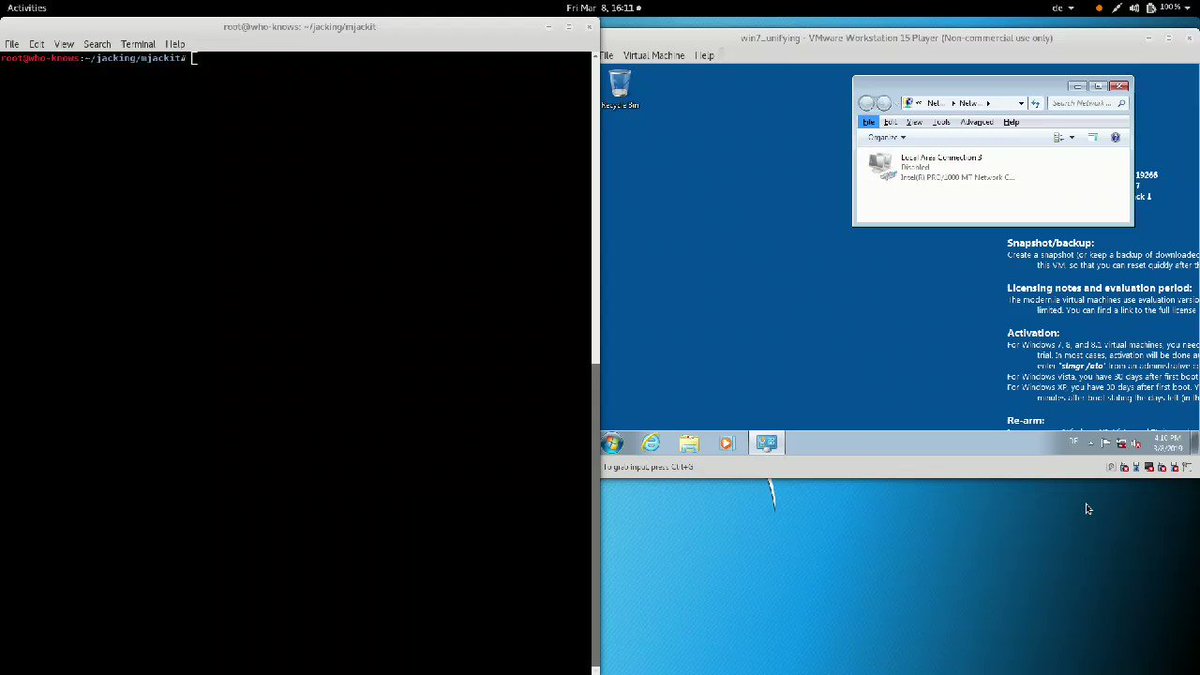Refresh the Network Connections address bar
The width and height of the screenshot is (1200, 675).
click(1035, 103)
